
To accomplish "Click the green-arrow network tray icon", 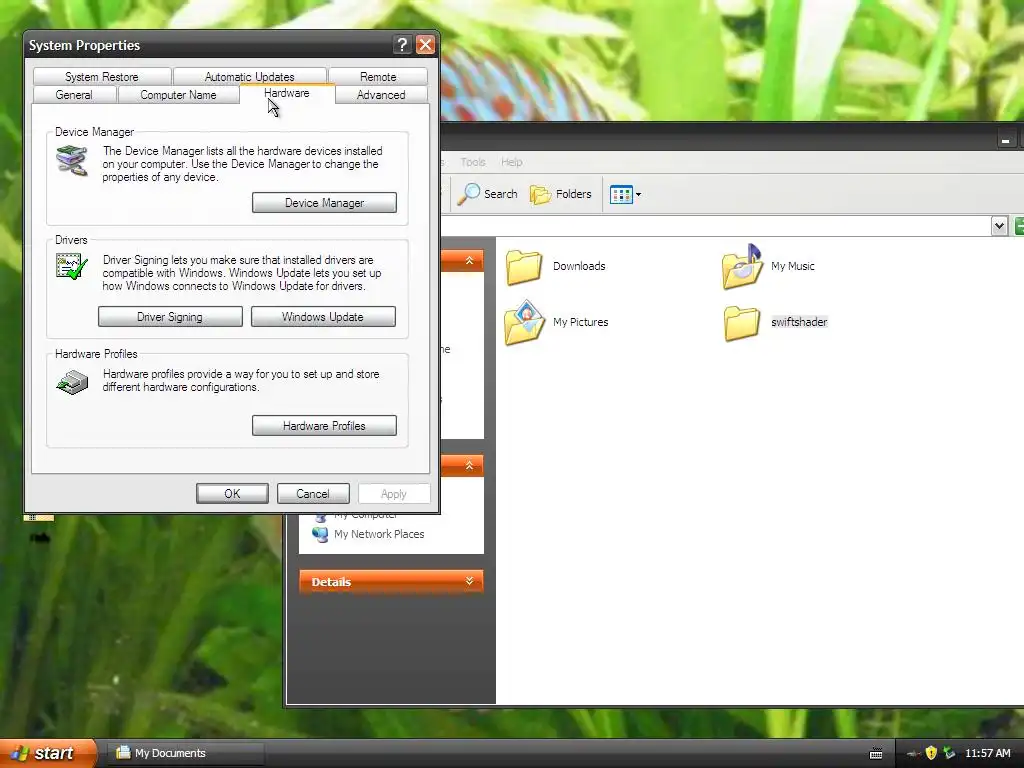I will tap(949, 753).
